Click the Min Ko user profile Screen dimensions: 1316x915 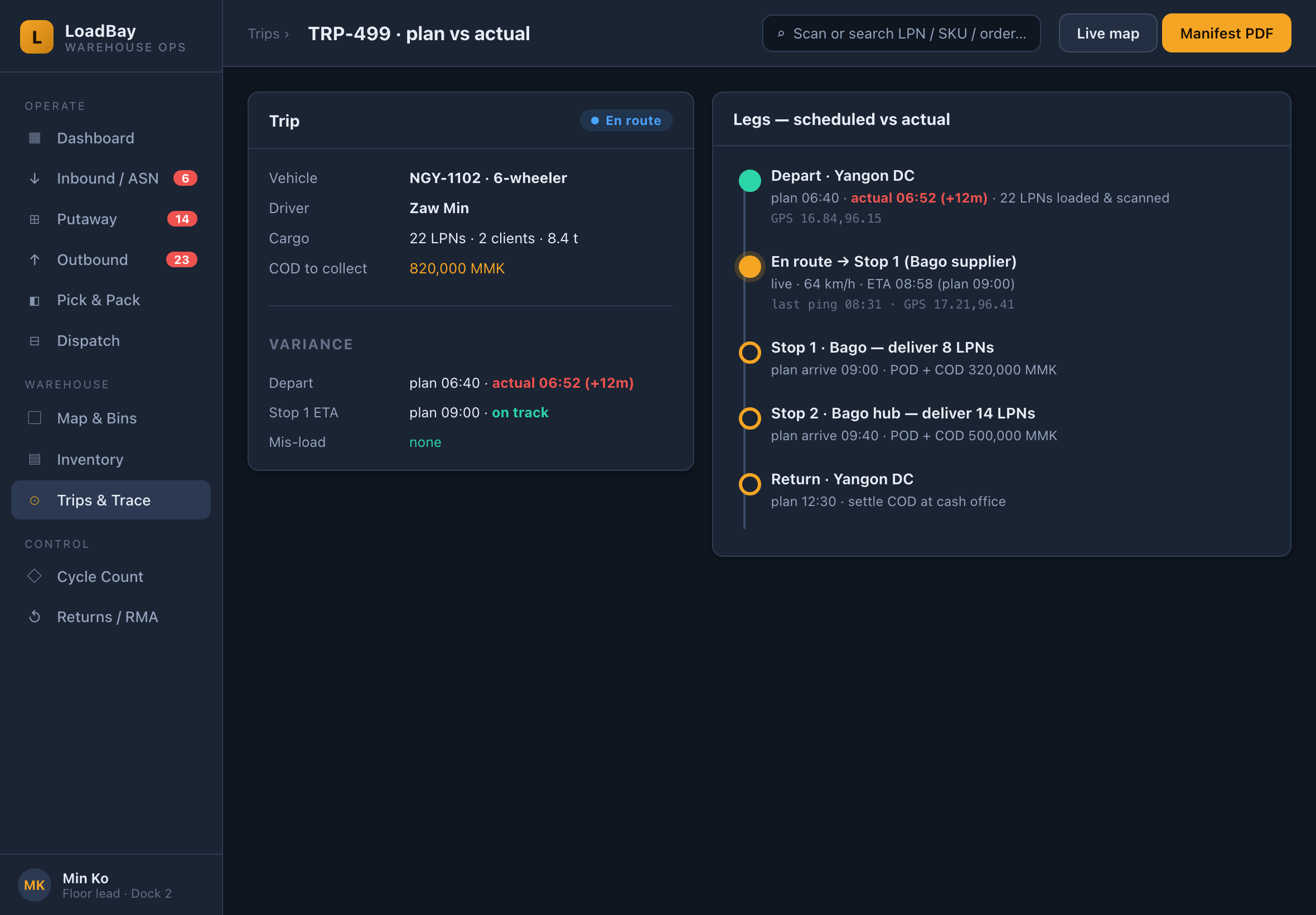coord(111,885)
